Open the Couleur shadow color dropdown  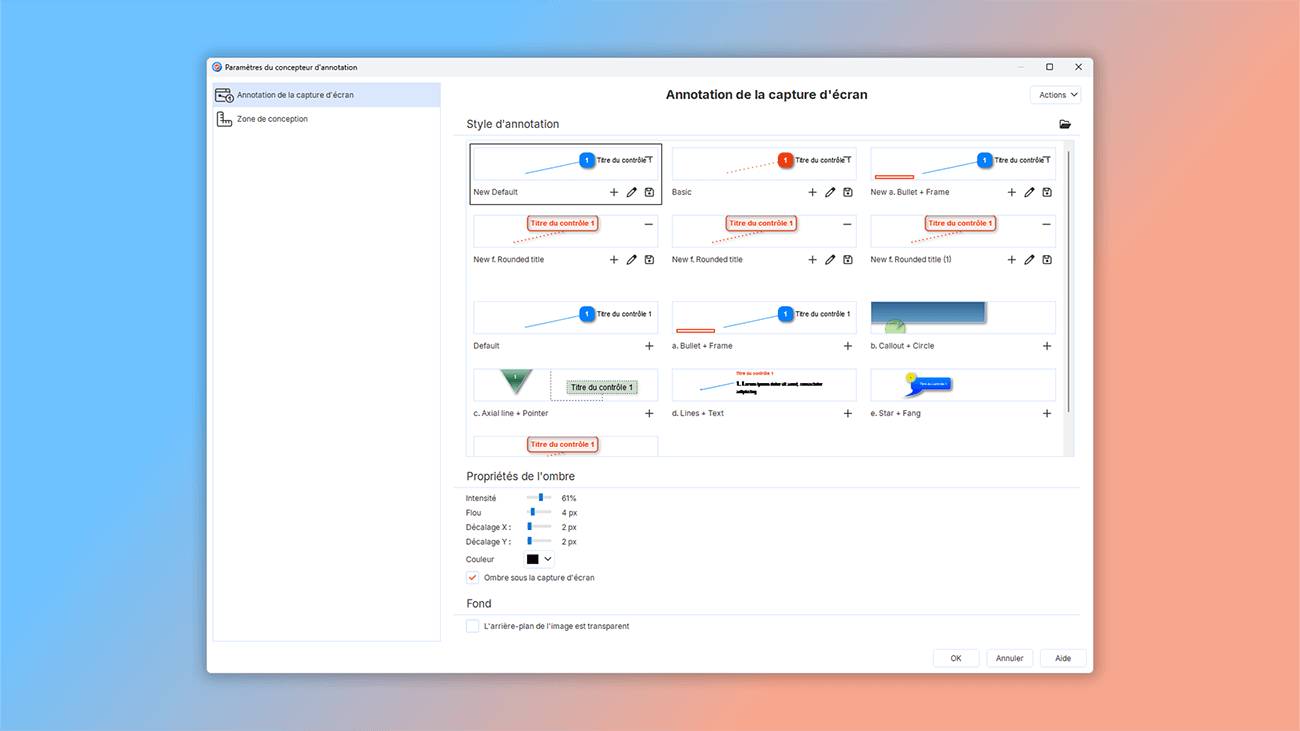[549, 559]
